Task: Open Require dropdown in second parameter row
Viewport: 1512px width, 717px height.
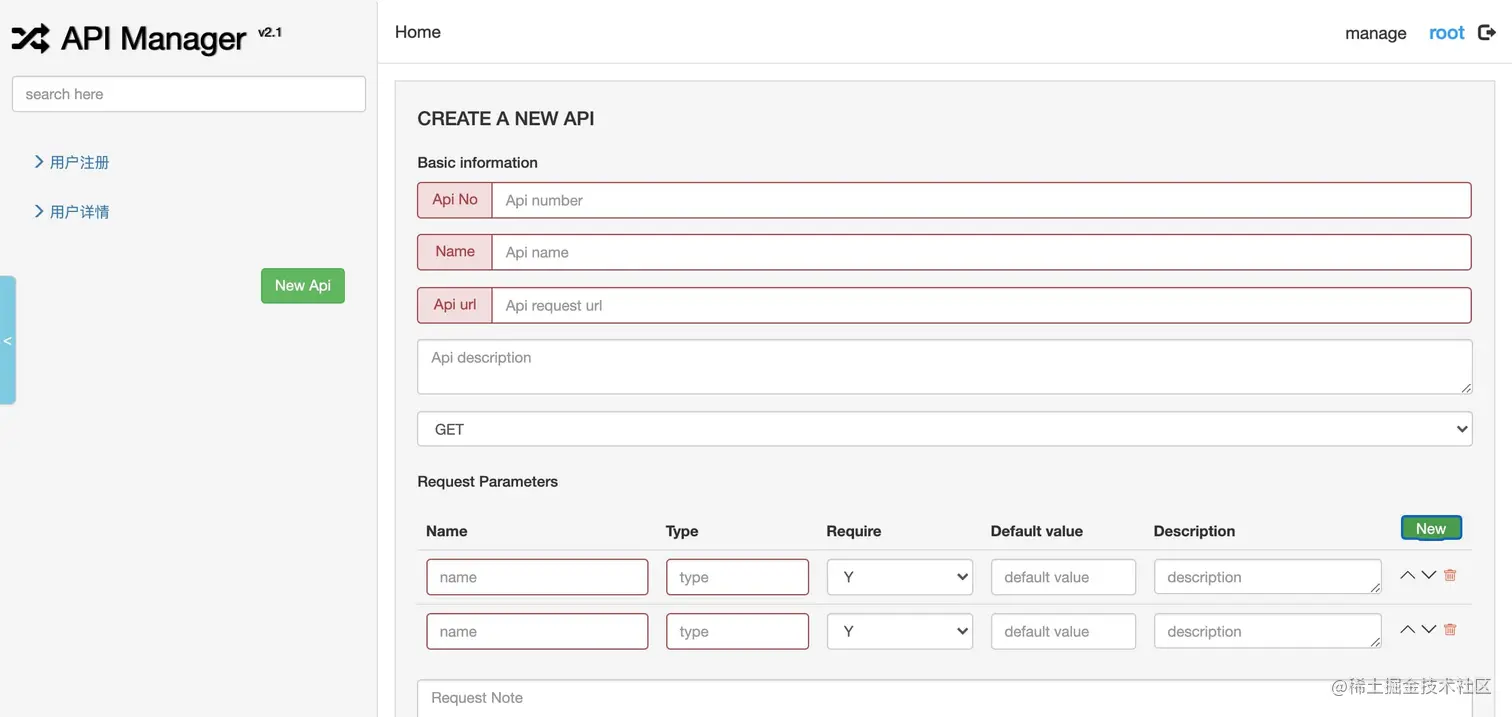Action: 899,631
